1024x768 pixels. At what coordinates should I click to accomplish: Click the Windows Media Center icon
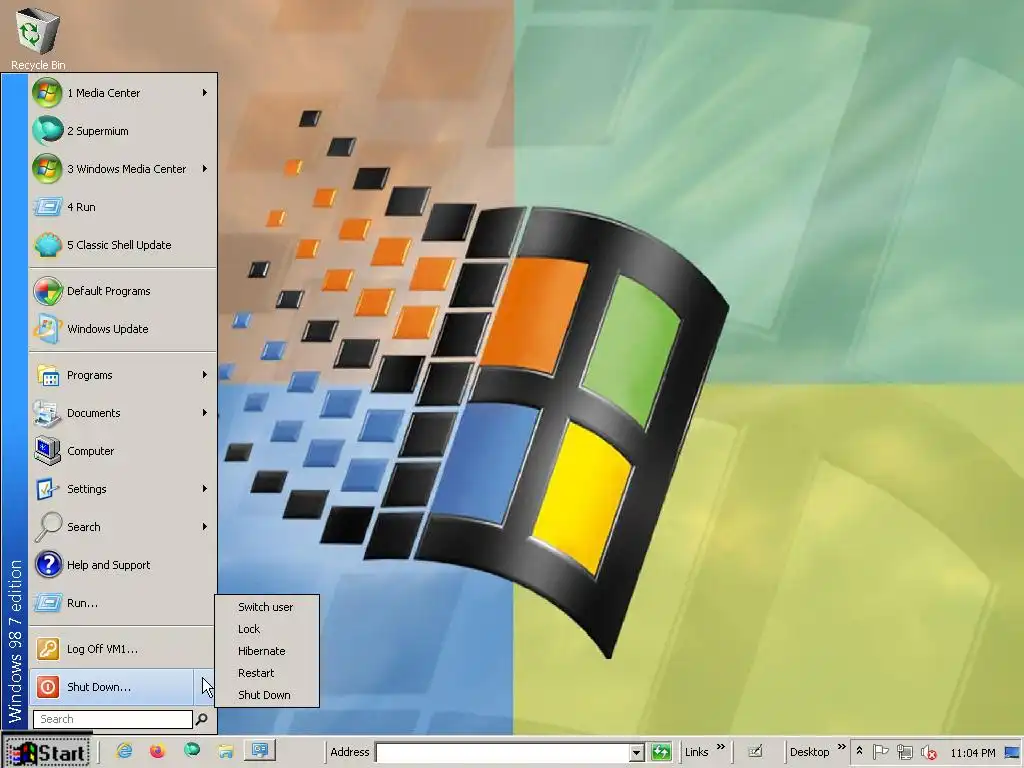47,168
